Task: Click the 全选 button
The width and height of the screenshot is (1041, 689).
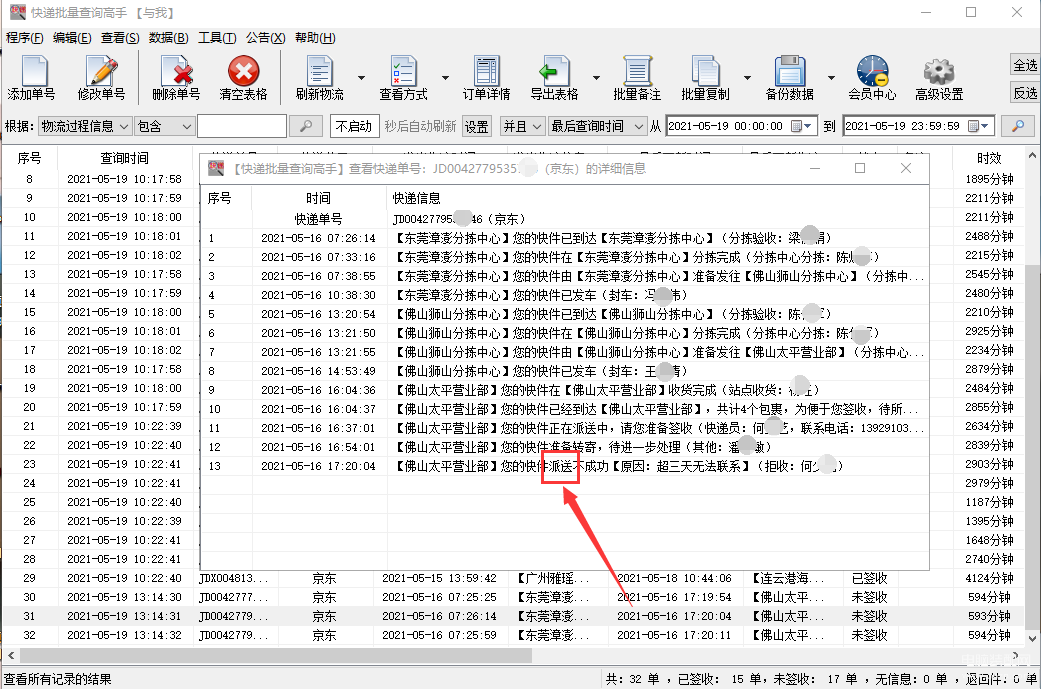Action: click(x=1025, y=65)
